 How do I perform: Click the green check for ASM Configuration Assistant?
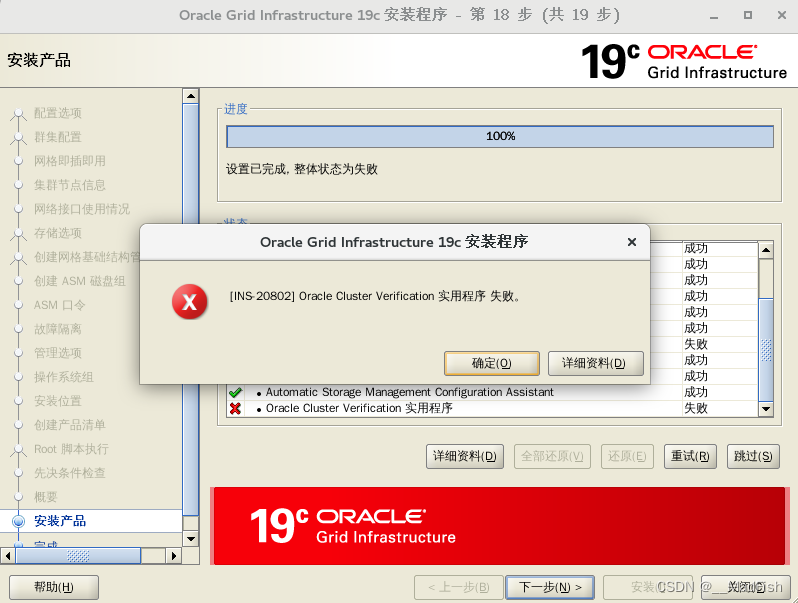click(235, 392)
